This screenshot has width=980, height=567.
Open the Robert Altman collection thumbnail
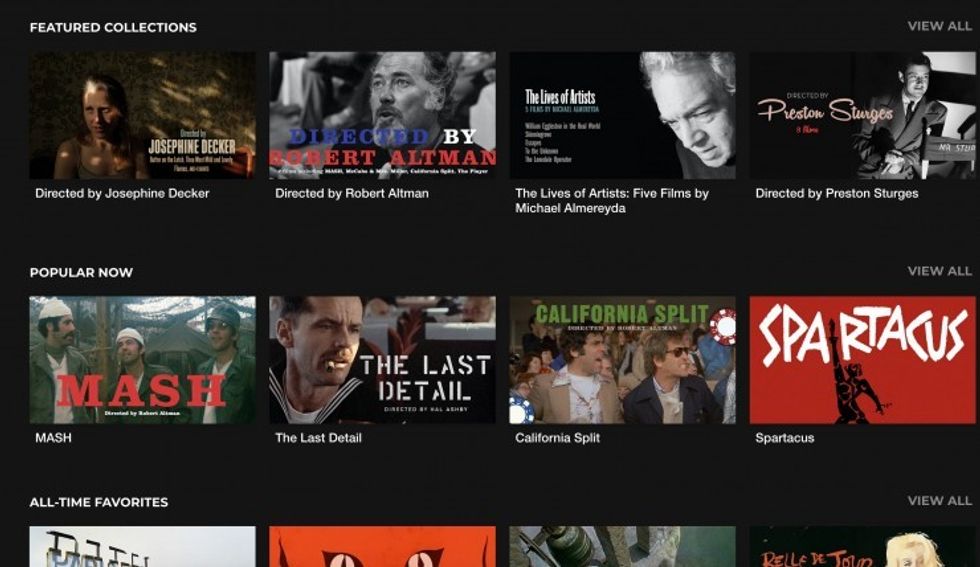pyautogui.click(x=382, y=116)
